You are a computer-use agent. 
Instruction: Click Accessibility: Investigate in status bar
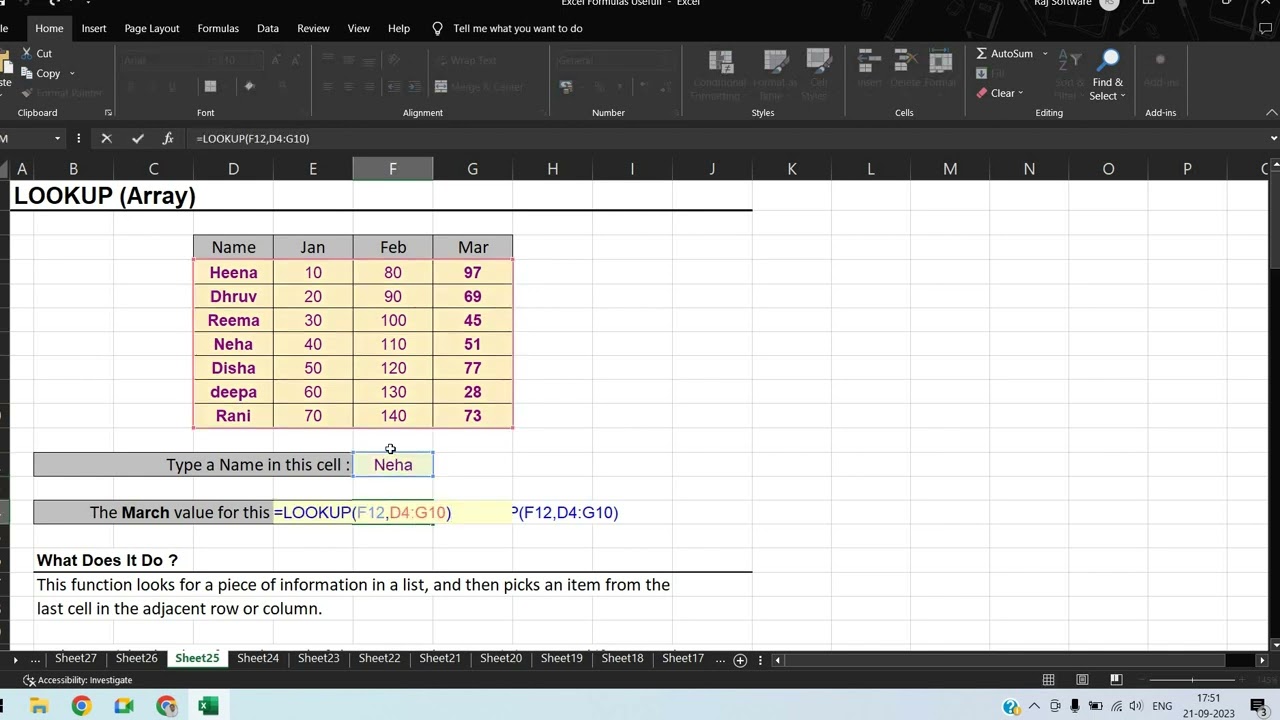click(x=78, y=680)
